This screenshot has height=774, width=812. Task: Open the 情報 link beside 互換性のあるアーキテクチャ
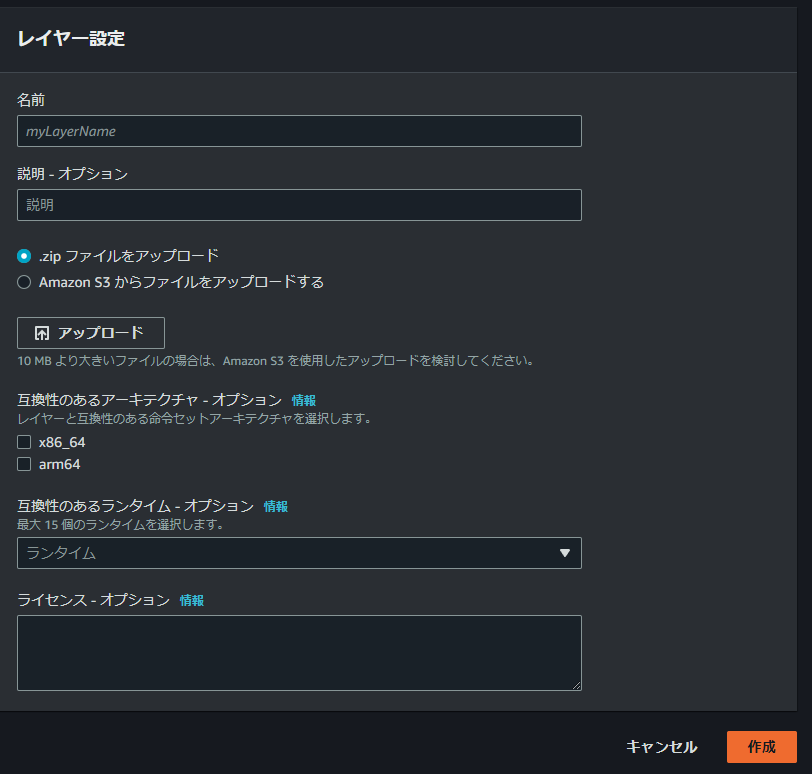pos(303,399)
